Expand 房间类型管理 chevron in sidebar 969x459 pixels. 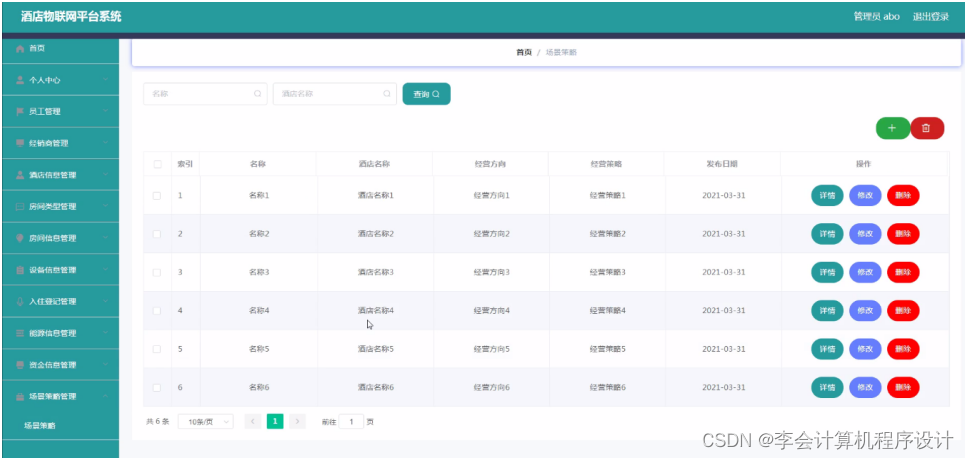point(106,206)
